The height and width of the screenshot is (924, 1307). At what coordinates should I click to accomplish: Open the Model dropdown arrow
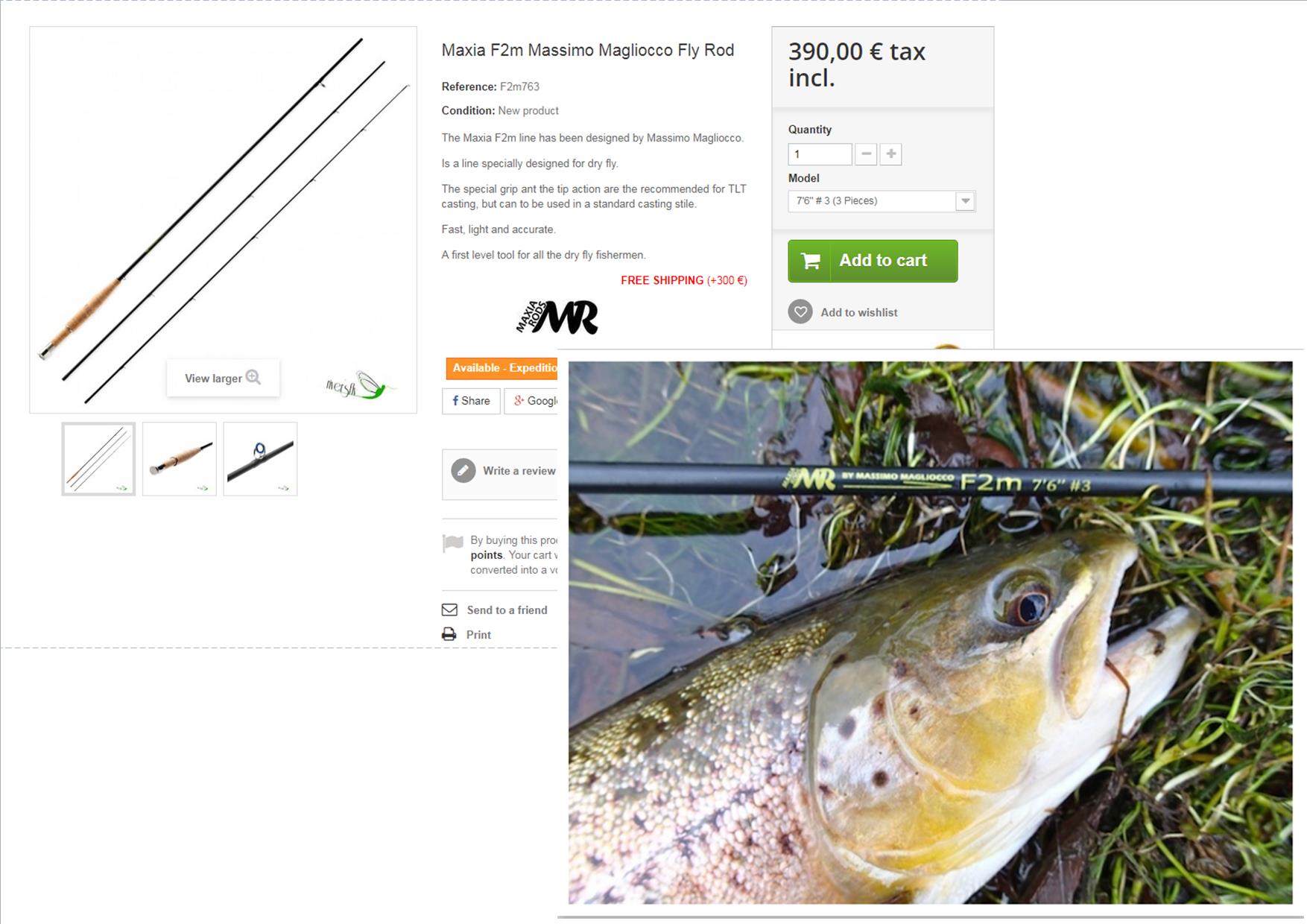965,201
